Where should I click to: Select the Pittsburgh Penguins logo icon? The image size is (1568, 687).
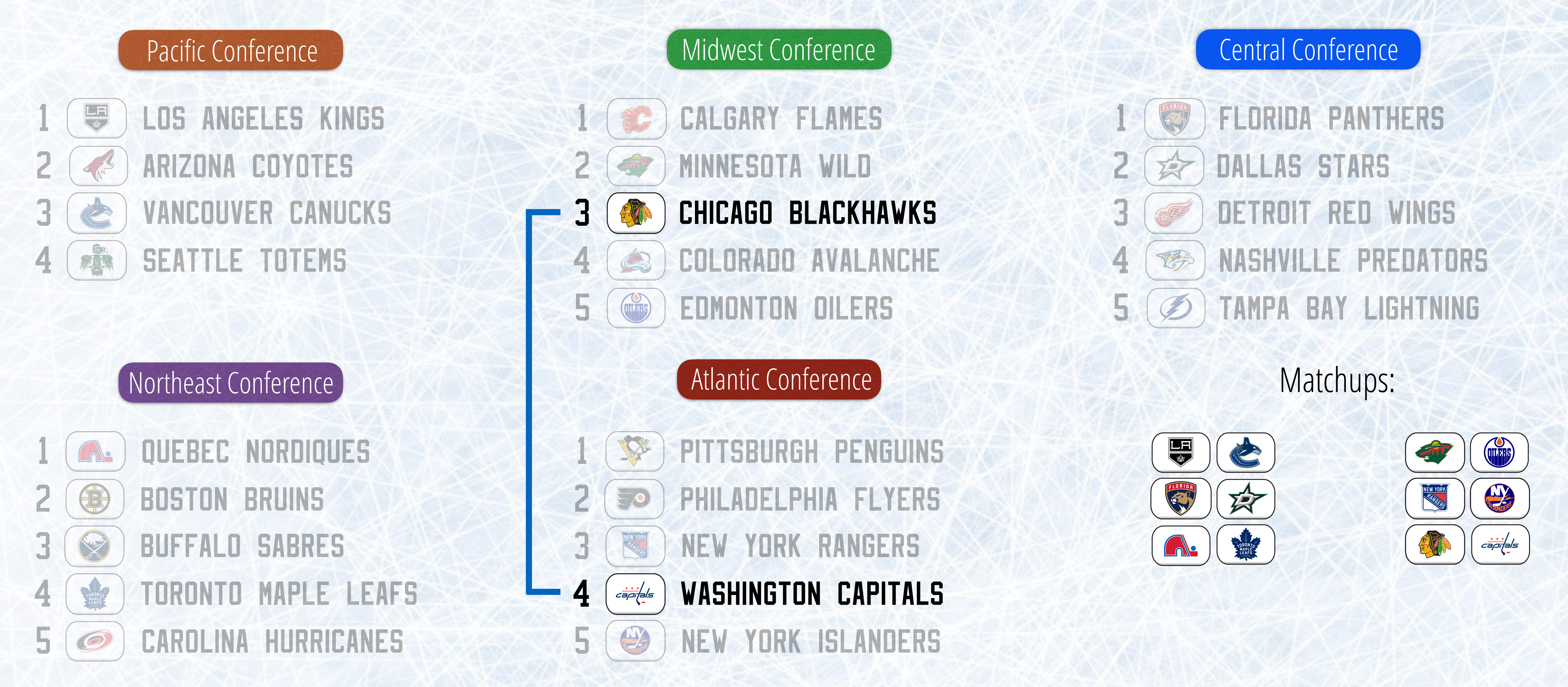pos(635,451)
